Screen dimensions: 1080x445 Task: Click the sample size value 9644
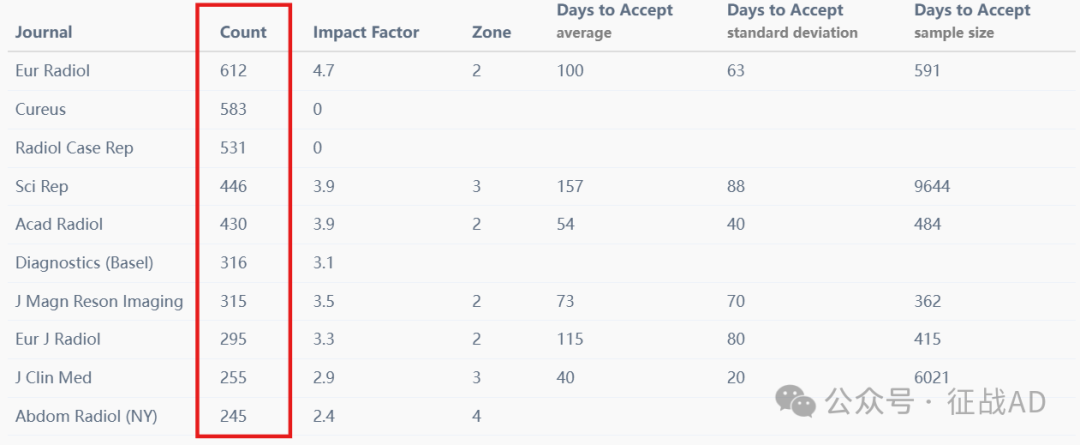932,186
